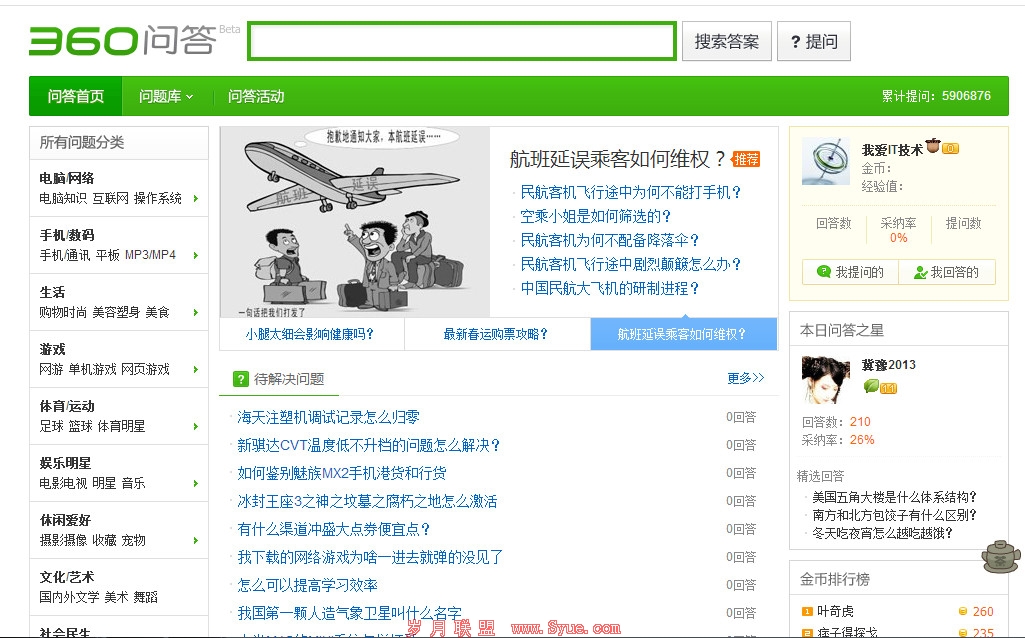Click the 文化/艺术 category heading
Image resolution: width=1025 pixels, height=638 pixels.
67,577
